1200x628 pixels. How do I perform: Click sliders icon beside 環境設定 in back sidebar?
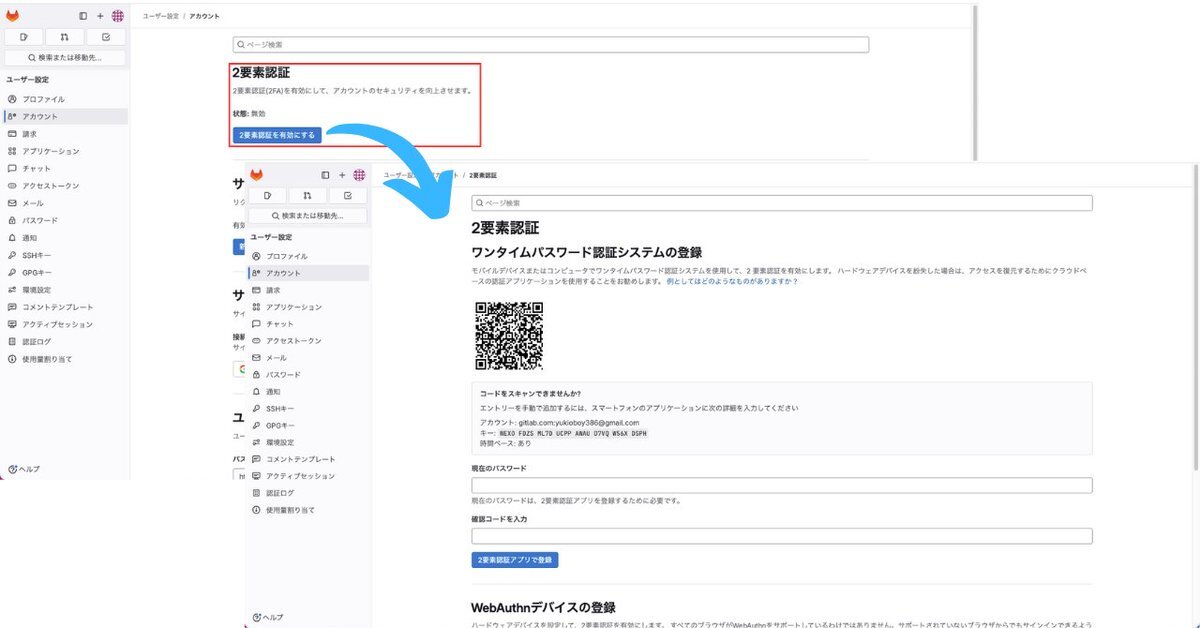point(12,290)
